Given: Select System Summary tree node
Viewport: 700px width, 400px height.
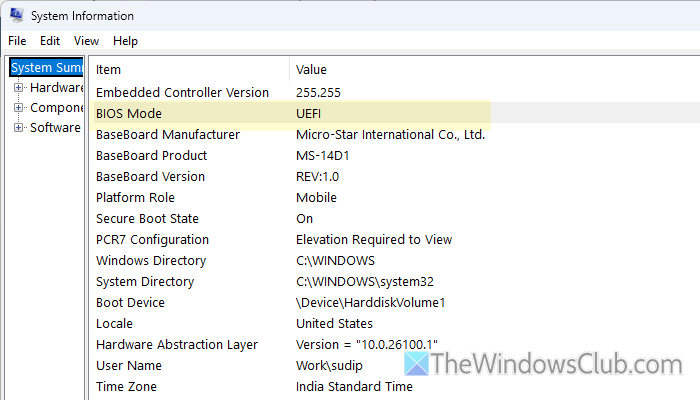Looking at the screenshot, I should [46, 67].
